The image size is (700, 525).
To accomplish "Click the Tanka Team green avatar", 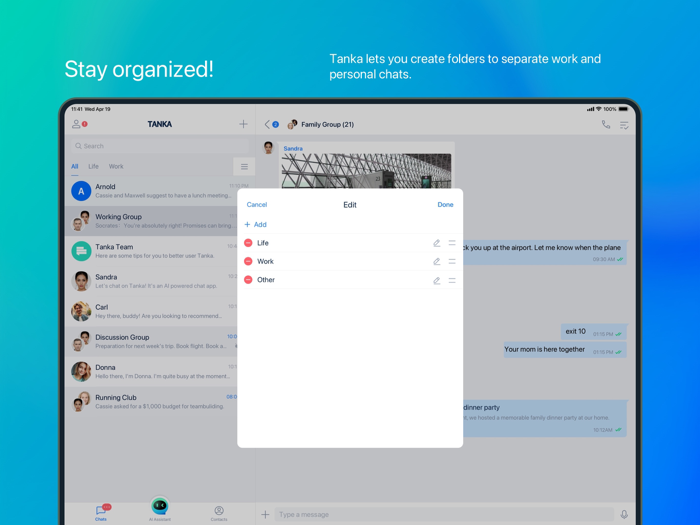I will pos(81,251).
